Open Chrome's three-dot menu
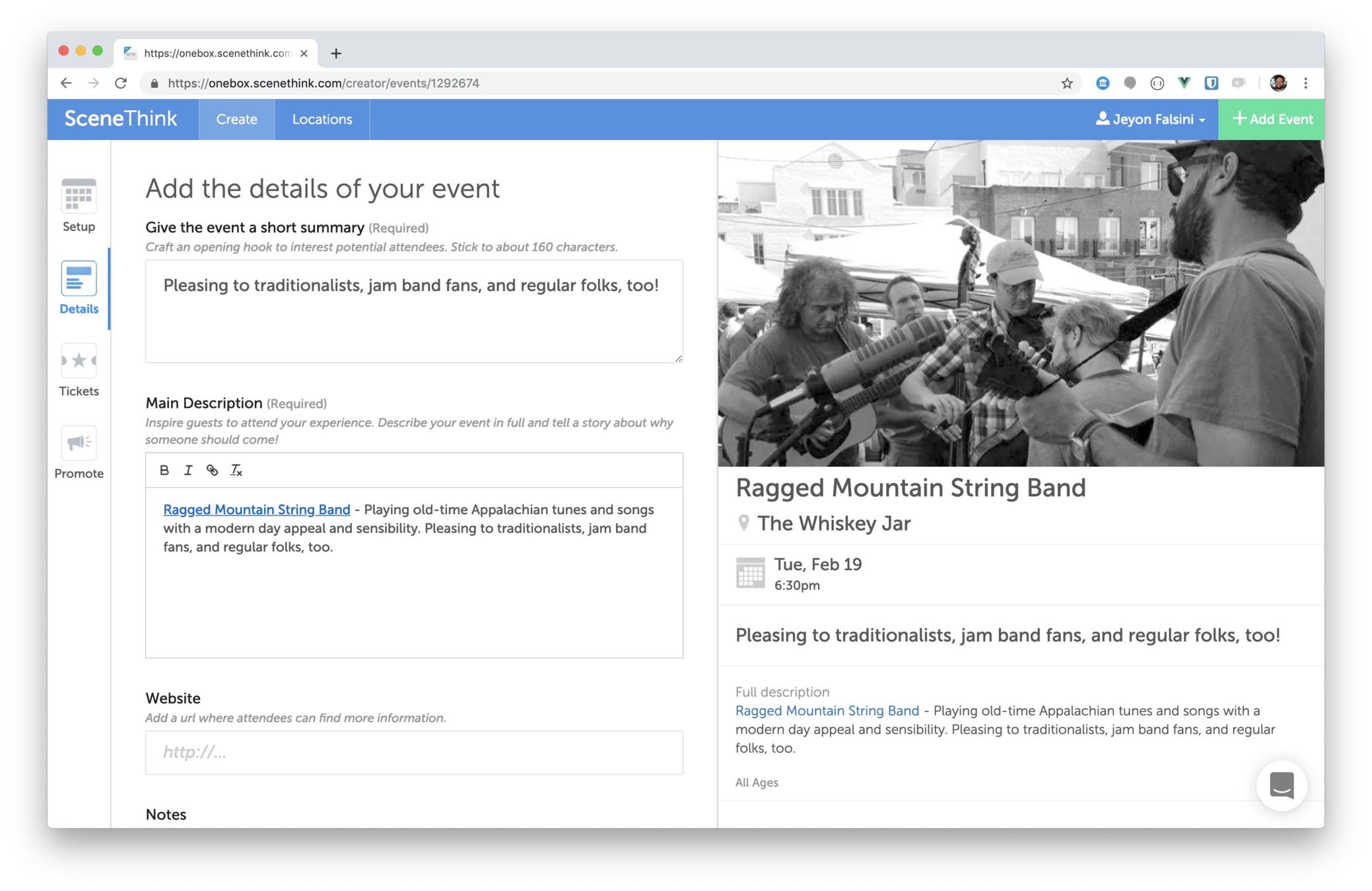1372x891 pixels. coord(1305,83)
